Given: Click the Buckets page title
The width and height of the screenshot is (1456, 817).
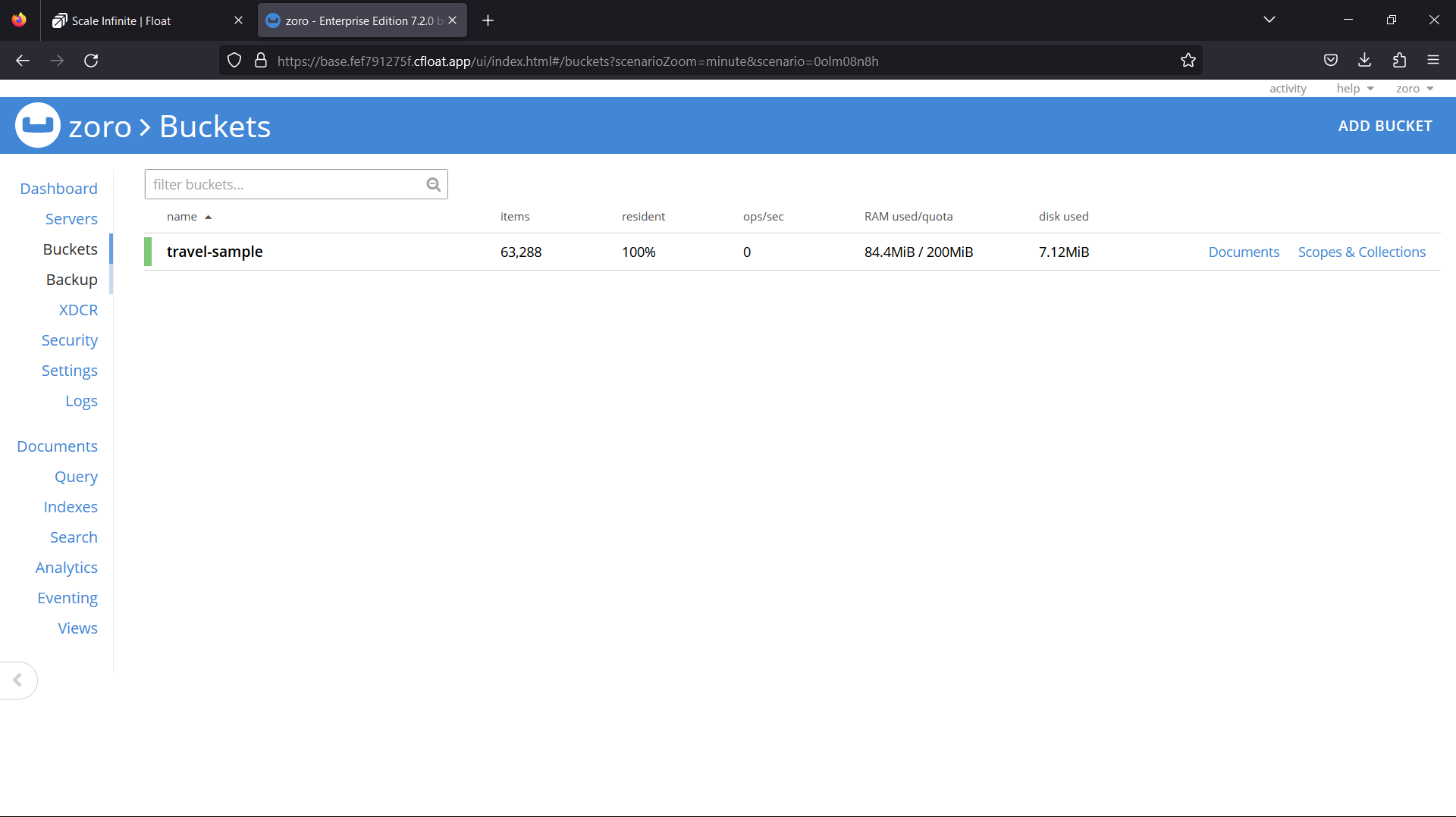Looking at the screenshot, I should [x=215, y=127].
